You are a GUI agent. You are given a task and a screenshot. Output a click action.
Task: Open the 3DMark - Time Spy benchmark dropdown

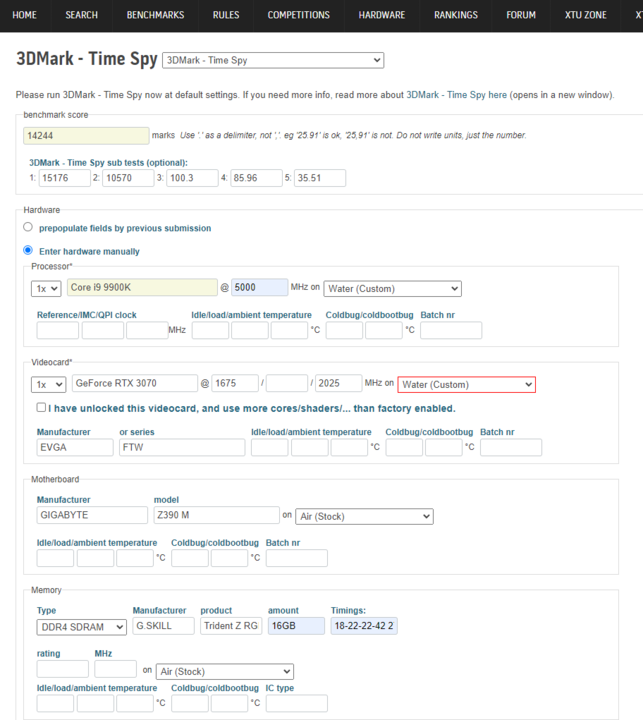[x=272, y=61]
